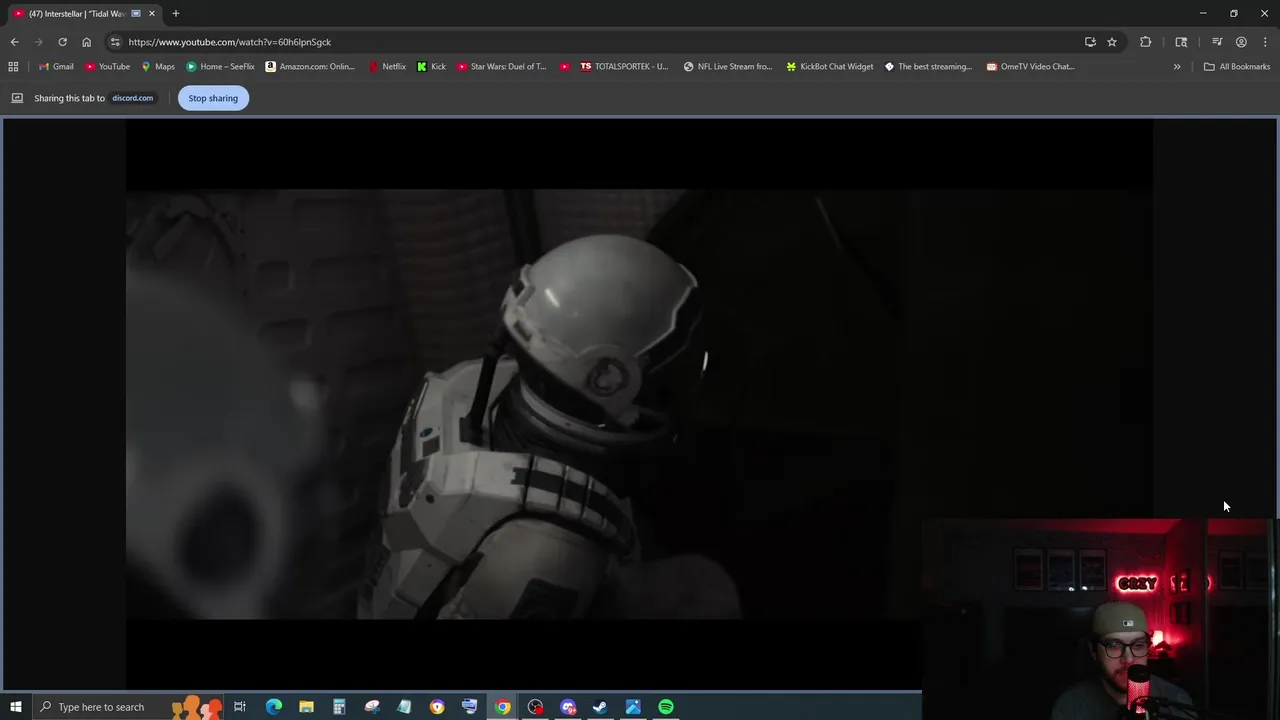The image size is (1280, 720).
Task: Go back using browser back arrow
Action: (x=14, y=42)
